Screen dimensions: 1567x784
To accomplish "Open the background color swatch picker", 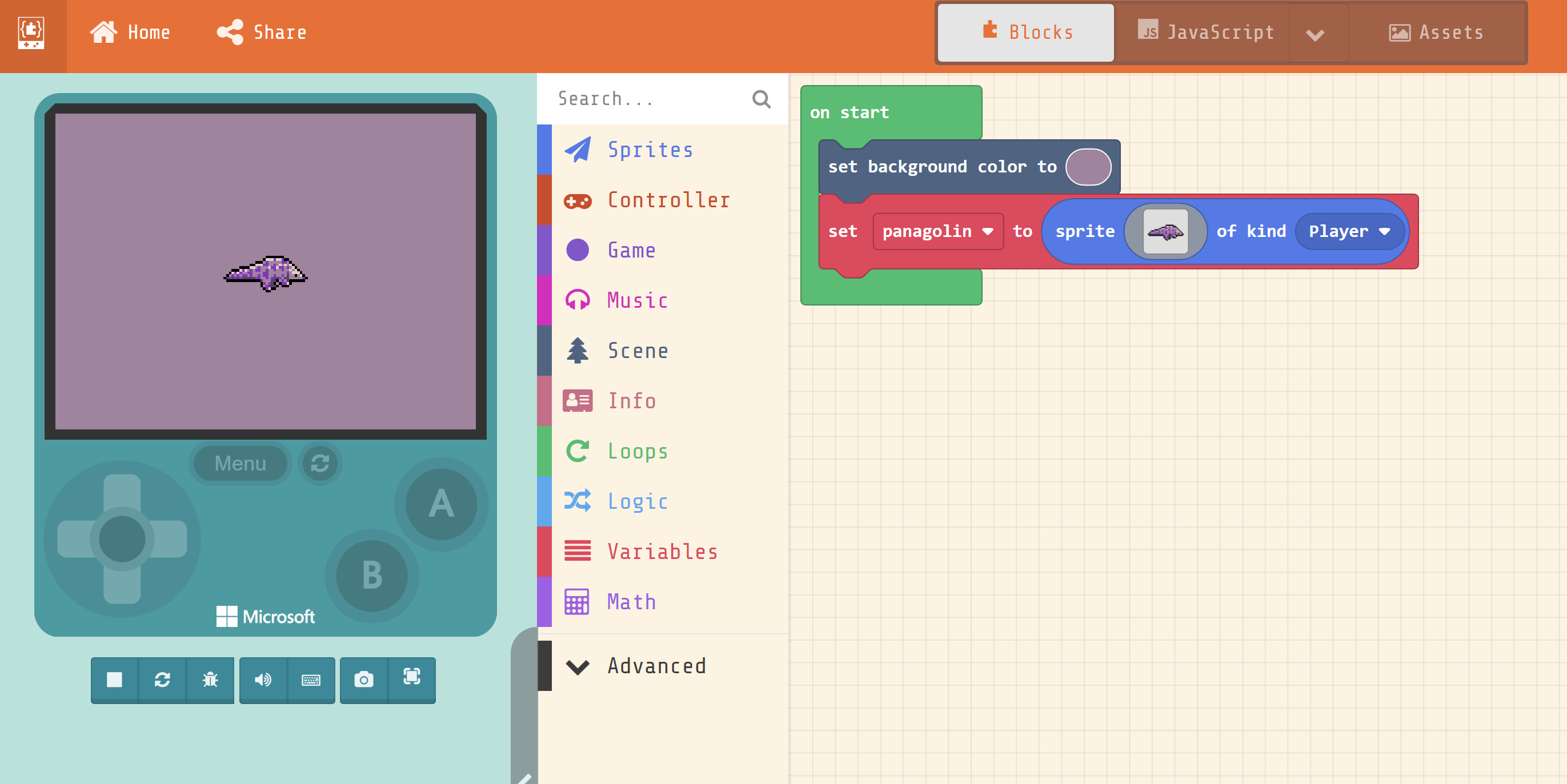I will (x=1088, y=167).
